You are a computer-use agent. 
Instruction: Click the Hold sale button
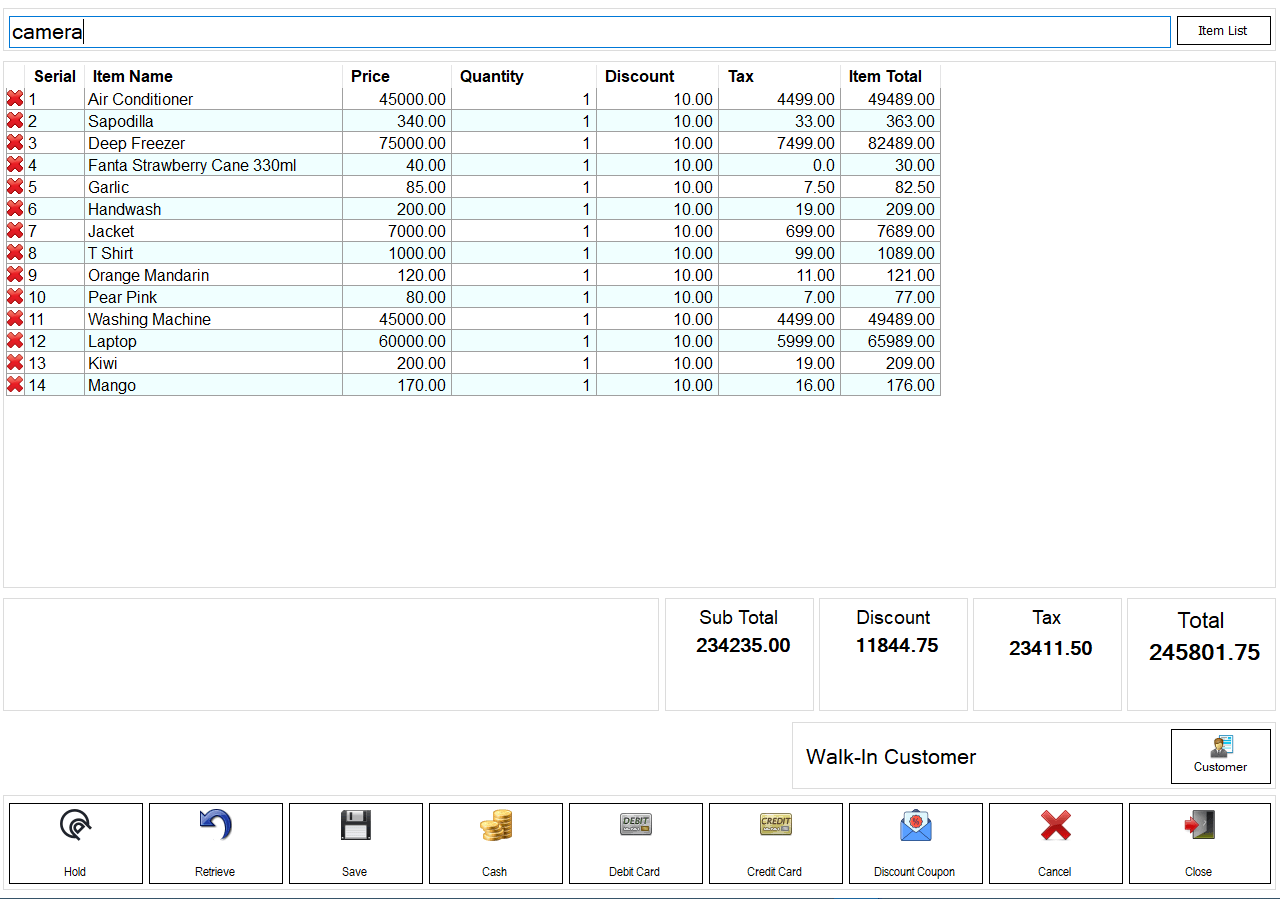click(x=76, y=843)
